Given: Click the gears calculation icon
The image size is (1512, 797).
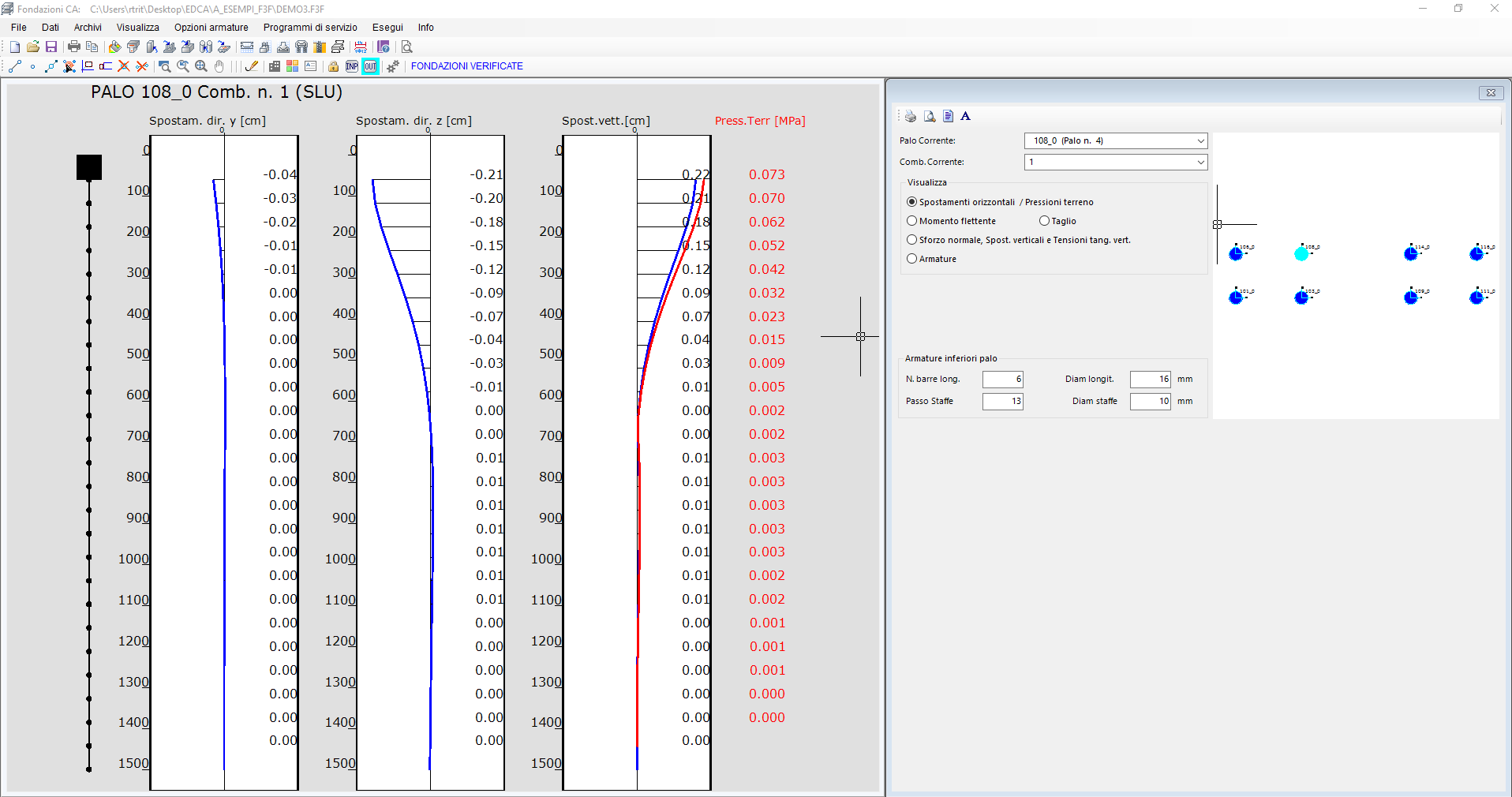Looking at the screenshot, I should click(x=393, y=66).
